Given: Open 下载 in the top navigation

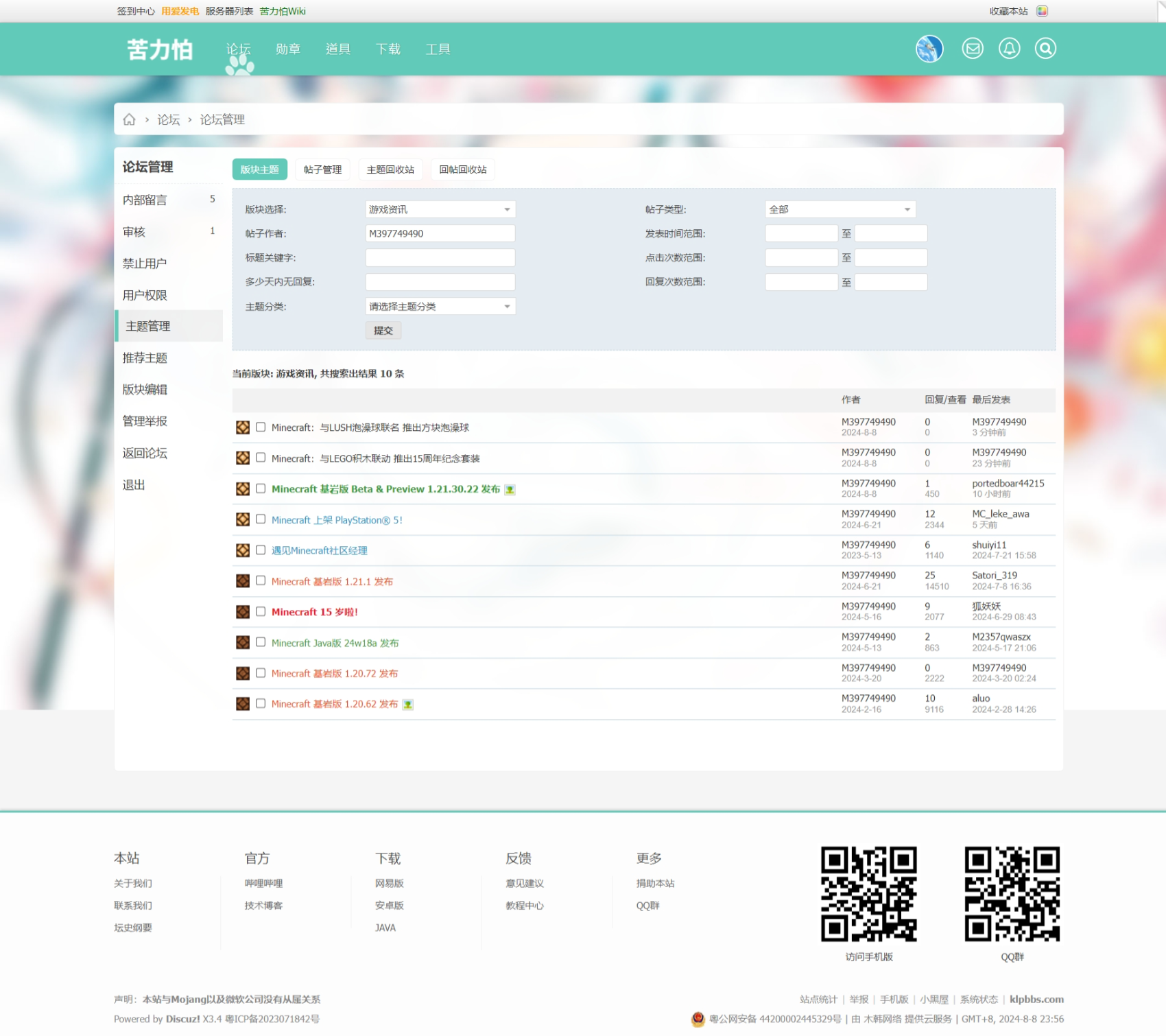Looking at the screenshot, I should (x=388, y=49).
